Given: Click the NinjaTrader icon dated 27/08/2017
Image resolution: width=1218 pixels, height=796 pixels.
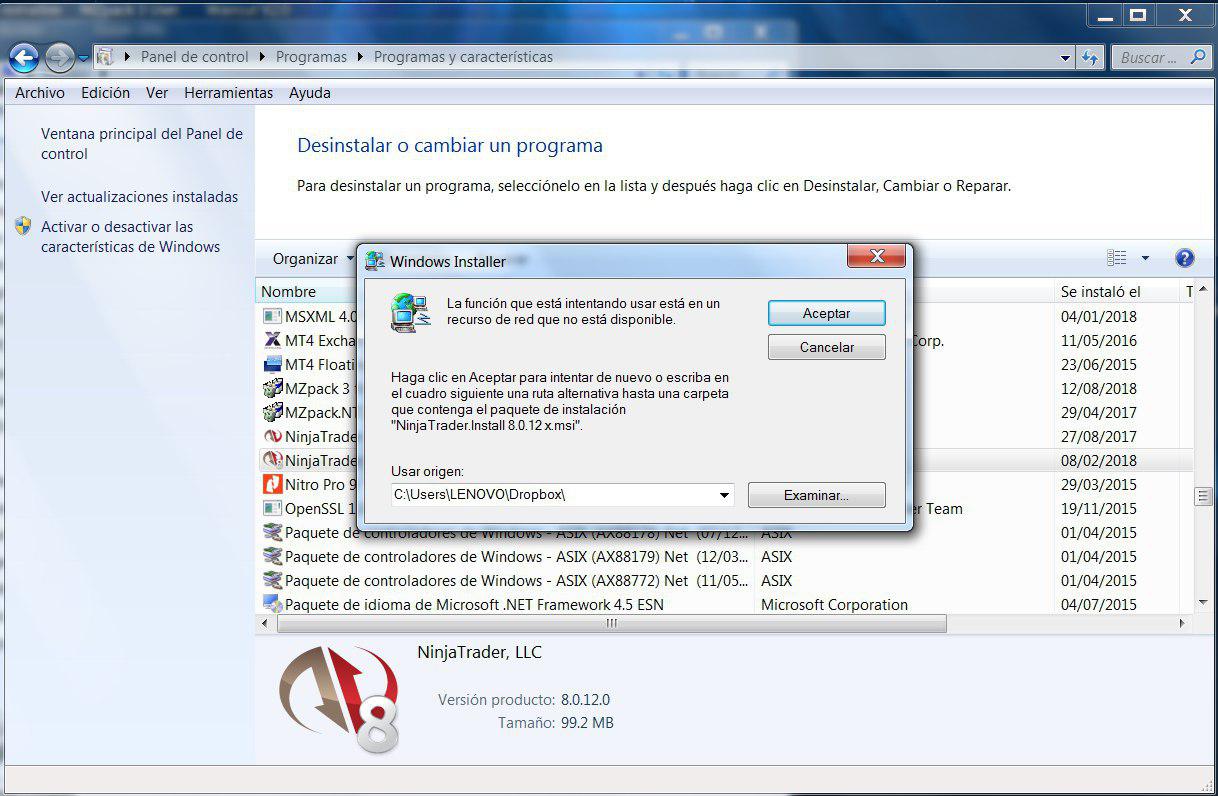Looking at the screenshot, I should (272, 436).
